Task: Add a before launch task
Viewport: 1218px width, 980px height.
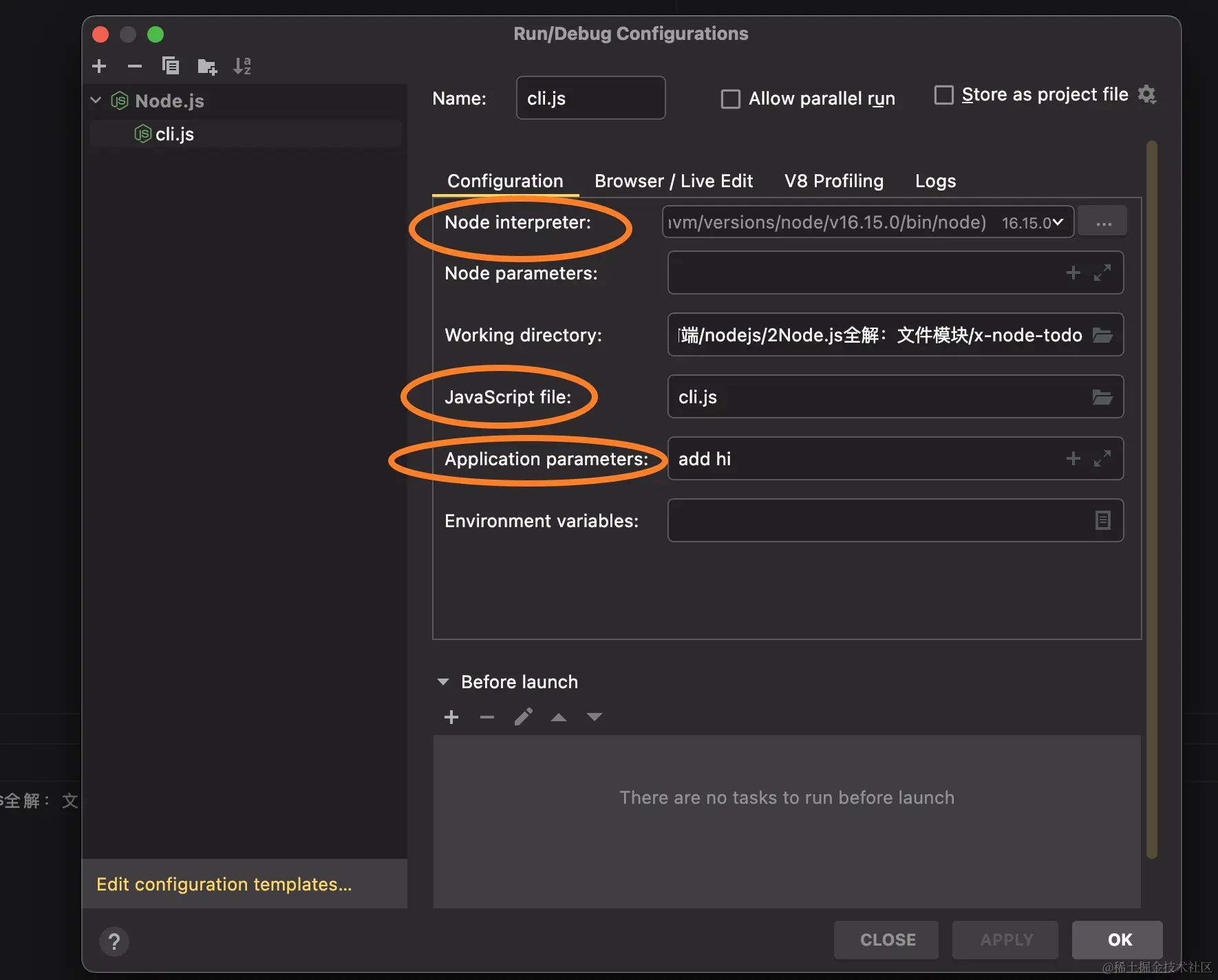Action: (x=451, y=717)
